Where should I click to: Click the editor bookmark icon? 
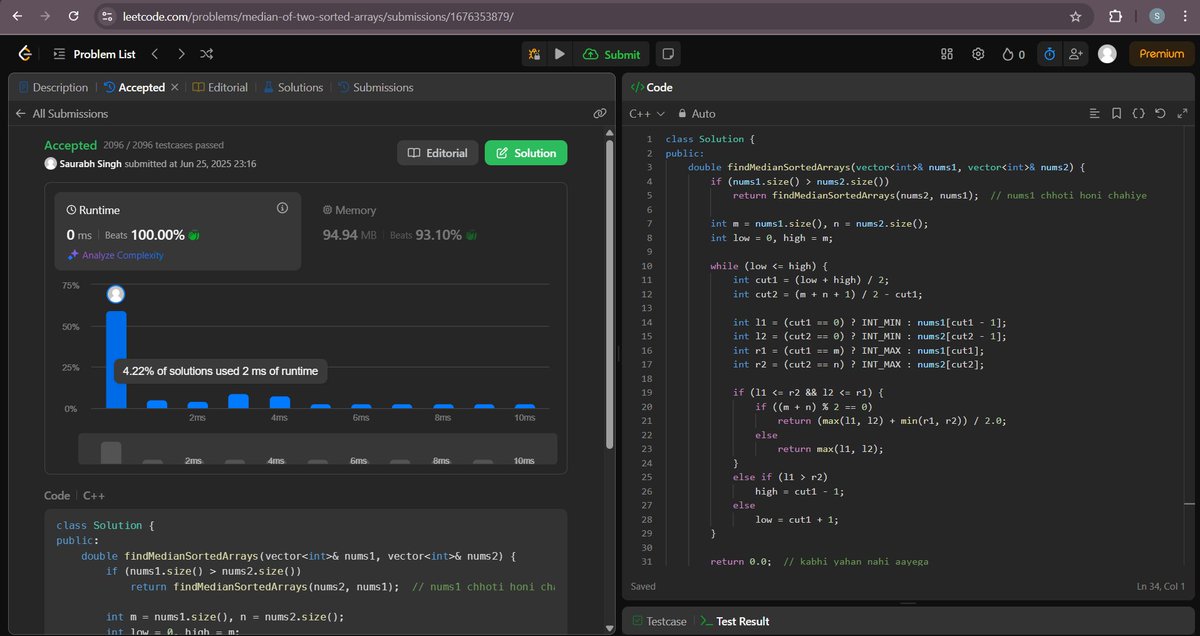[1116, 114]
